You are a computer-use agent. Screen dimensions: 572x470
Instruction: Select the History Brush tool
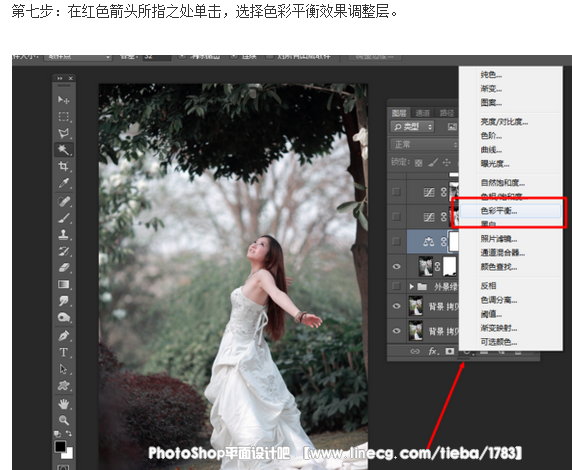pos(63,251)
